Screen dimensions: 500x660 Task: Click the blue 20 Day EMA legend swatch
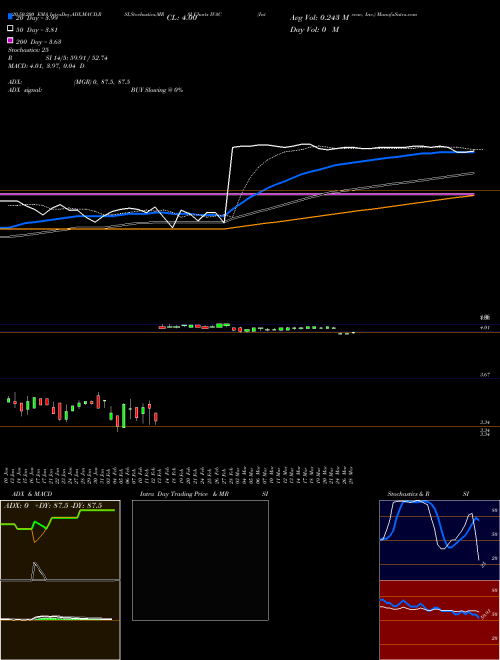(10, 17)
